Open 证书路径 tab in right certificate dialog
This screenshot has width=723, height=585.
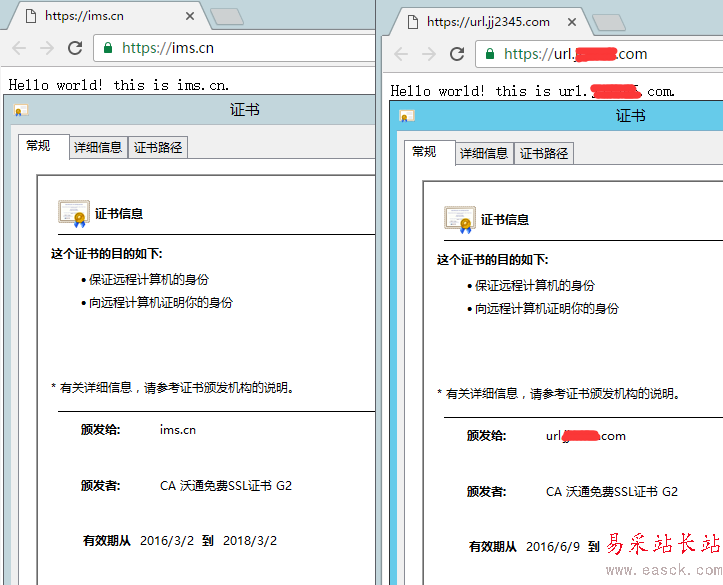tap(544, 154)
